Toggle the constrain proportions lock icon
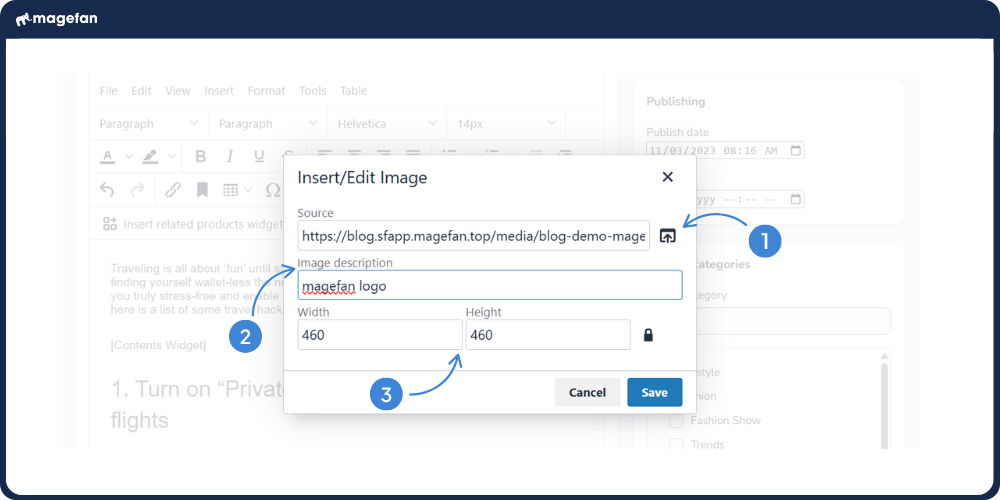The height and width of the screenshot is (500, 1000). (648, 335)
